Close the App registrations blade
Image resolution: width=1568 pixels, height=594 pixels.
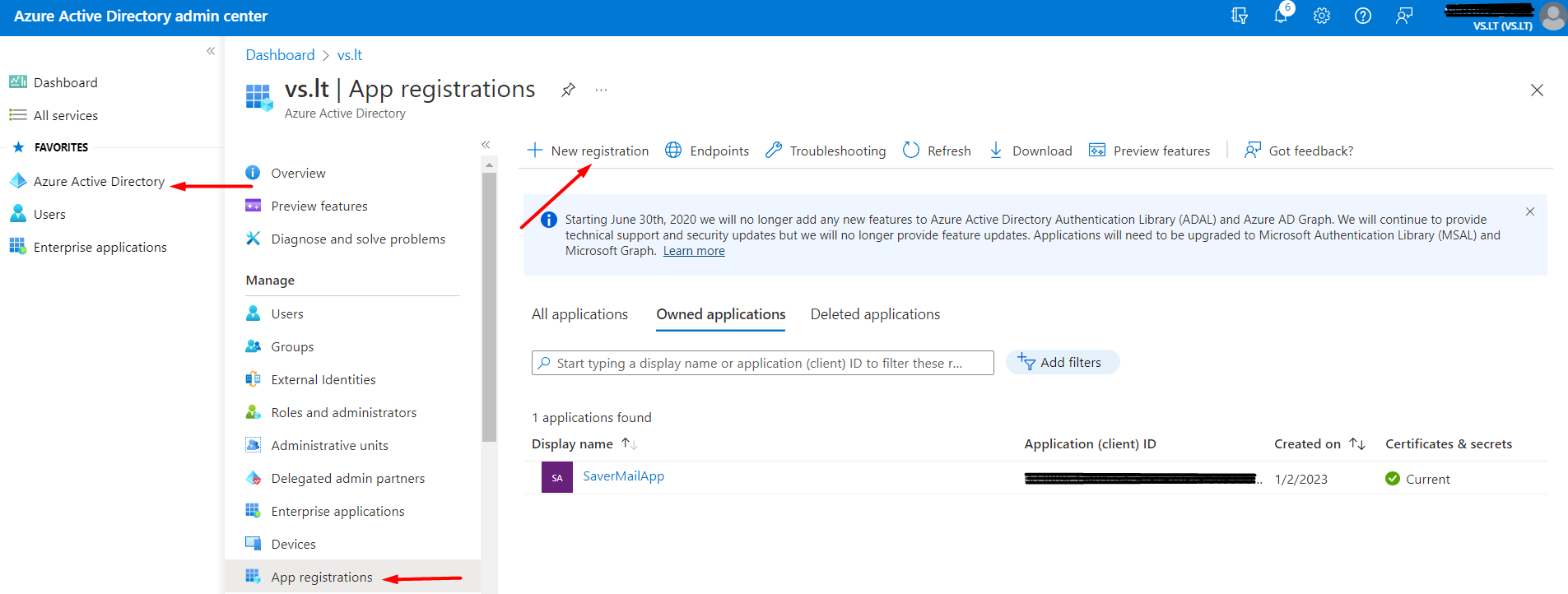click(1537, 90)
